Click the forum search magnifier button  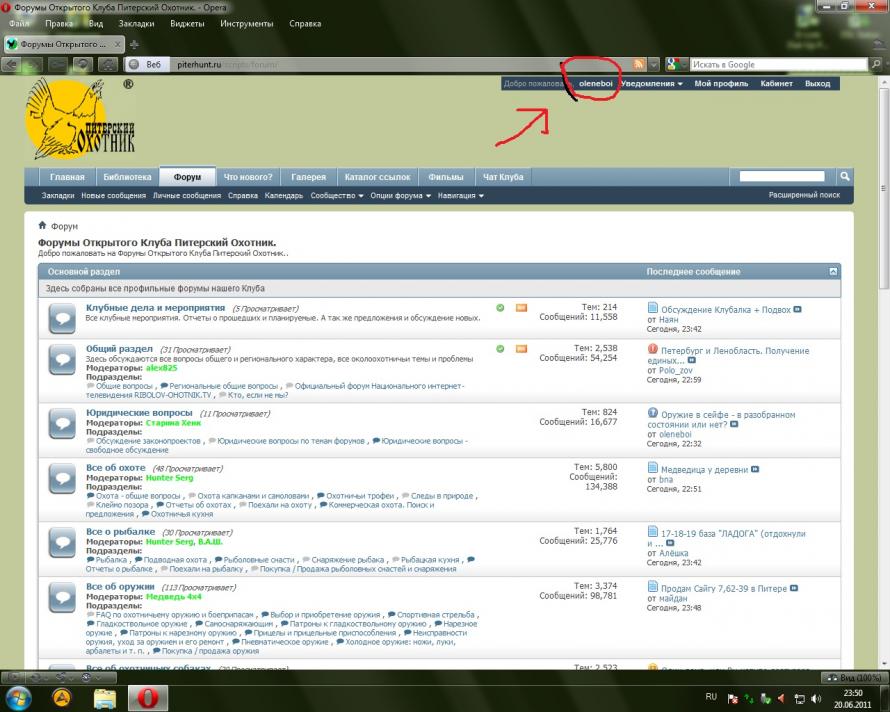(845, 177)
